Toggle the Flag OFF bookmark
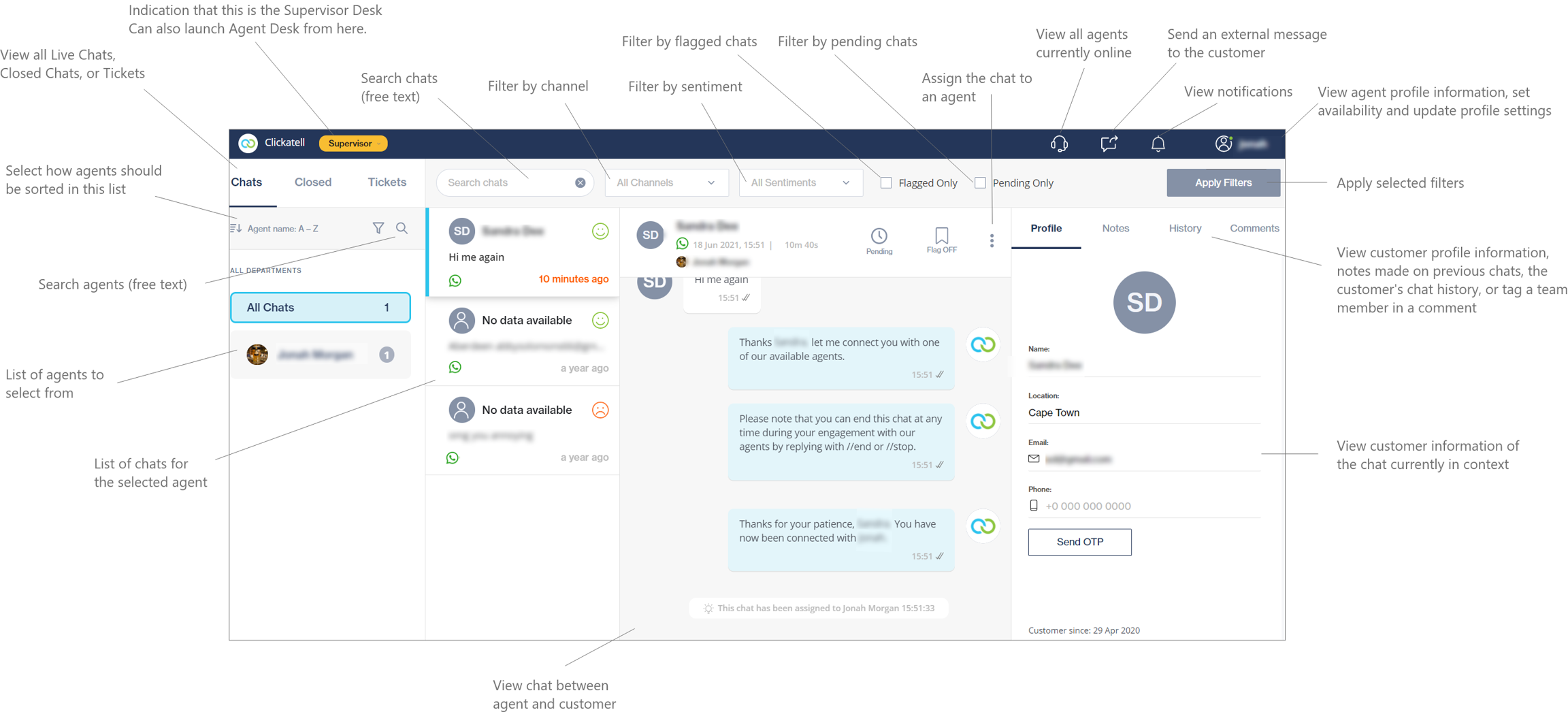Viewport: 1568px width, 712px height. tap(941, 240)
